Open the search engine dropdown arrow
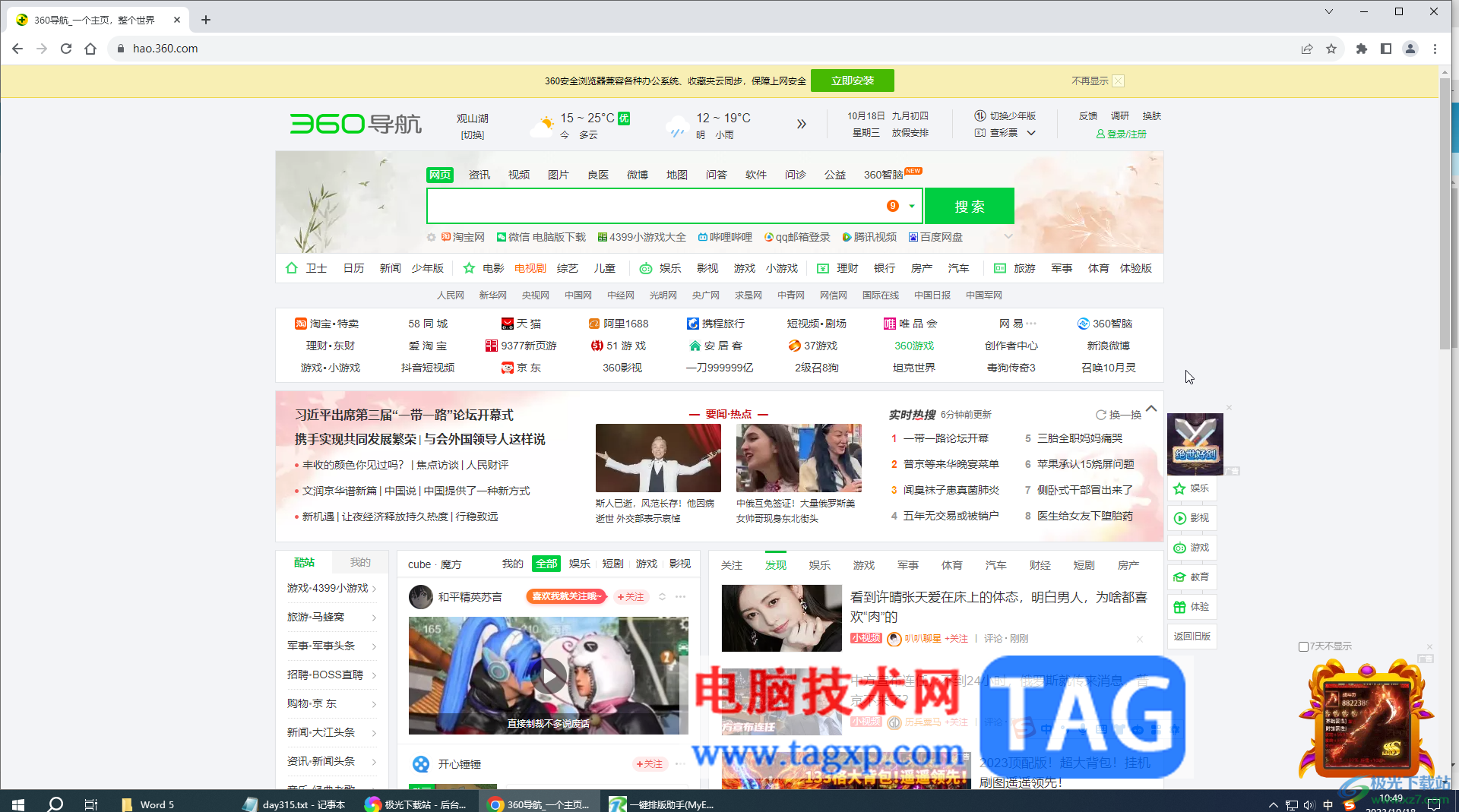The width and height of the screenshot is (1459, 812). tap(912, 207)
